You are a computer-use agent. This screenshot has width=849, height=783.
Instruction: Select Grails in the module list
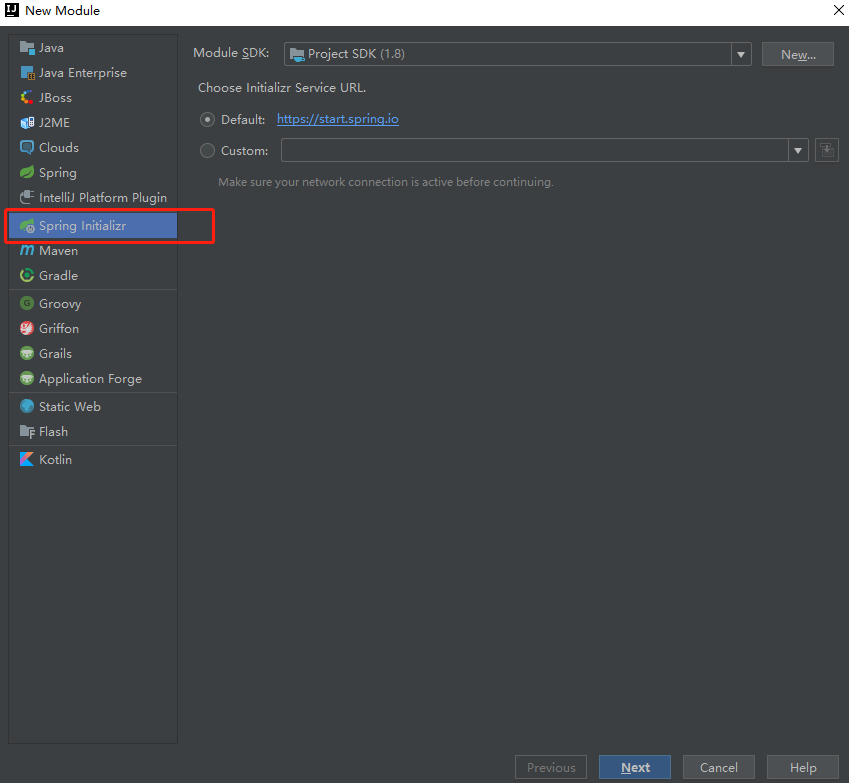tap(93, 354)
